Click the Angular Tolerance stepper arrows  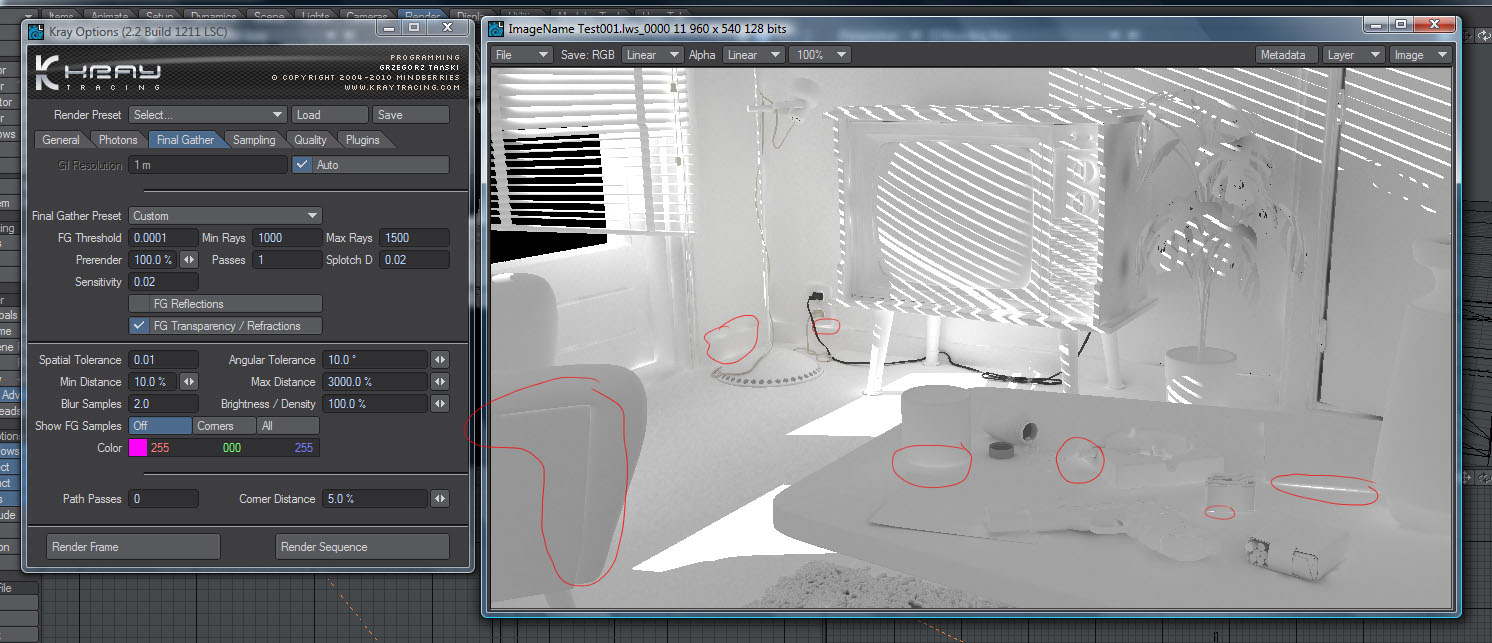click(x=439, y=360)
